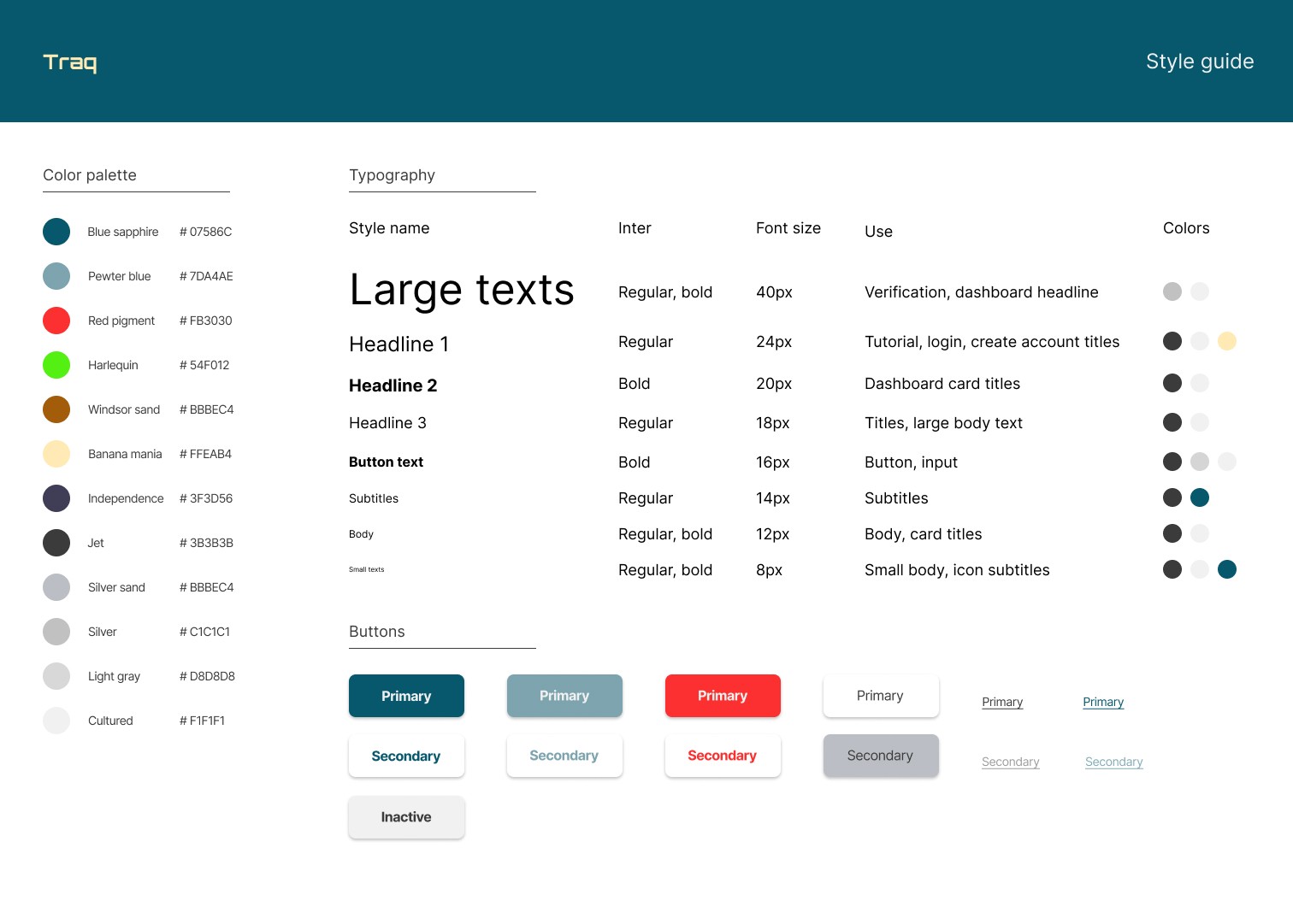Pick the Red pigment color swatch

(56, 321)
